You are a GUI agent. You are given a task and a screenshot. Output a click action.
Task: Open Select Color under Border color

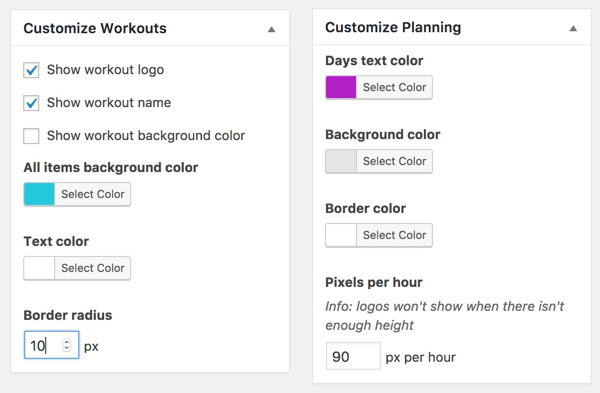click(394, 235)
